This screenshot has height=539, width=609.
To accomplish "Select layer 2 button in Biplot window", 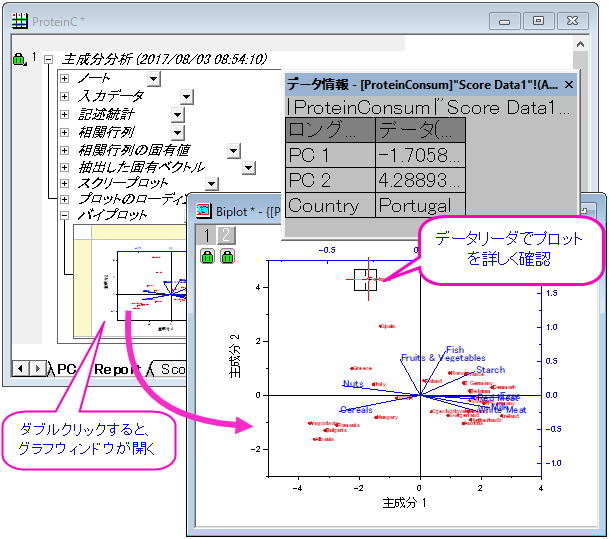I will pos(226,235).
